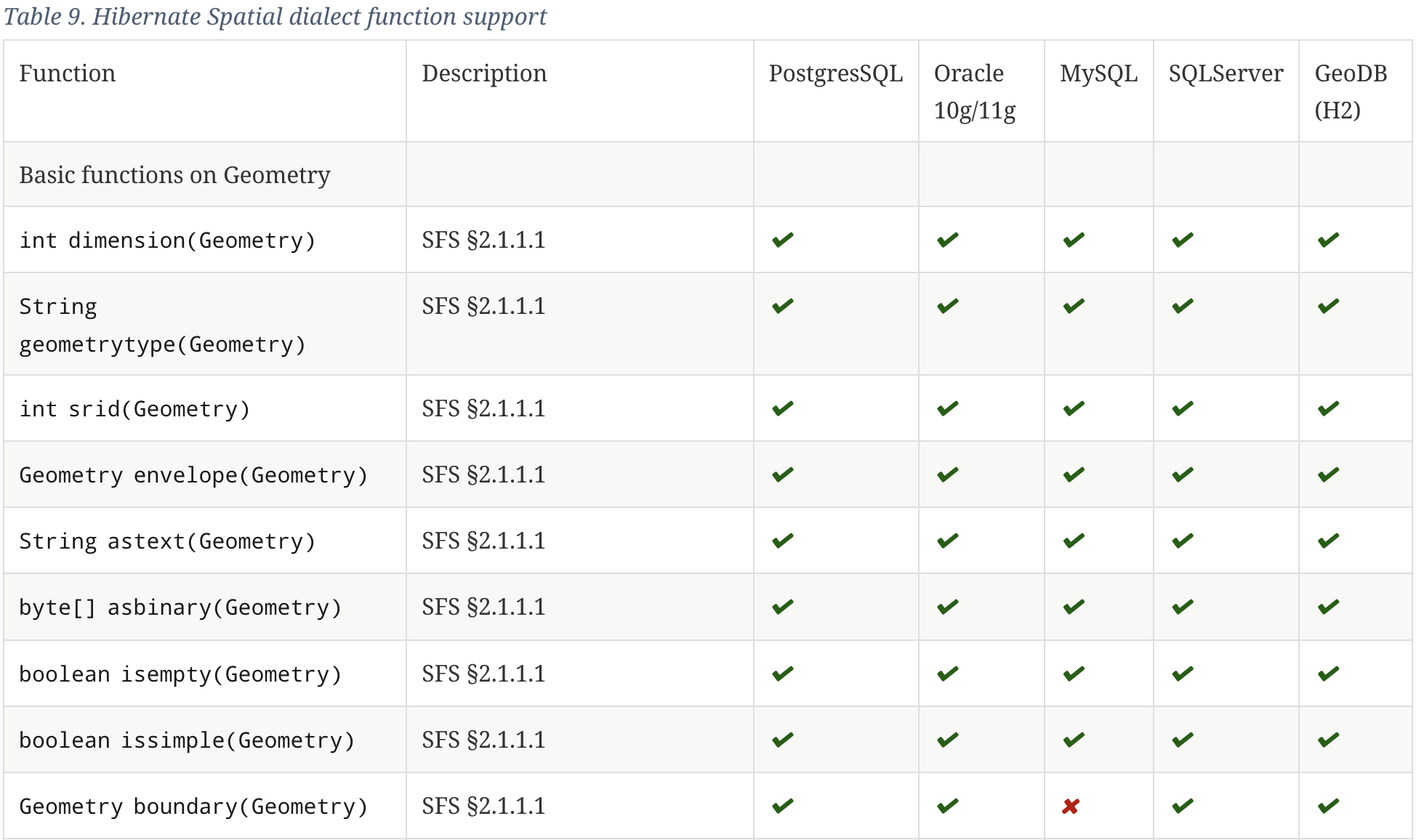Click the PostgresSQL checkmark for int dimension(Geometry)
Image resolution: width=1416 pixels, height=840 pixels.
tap(783, 240)
